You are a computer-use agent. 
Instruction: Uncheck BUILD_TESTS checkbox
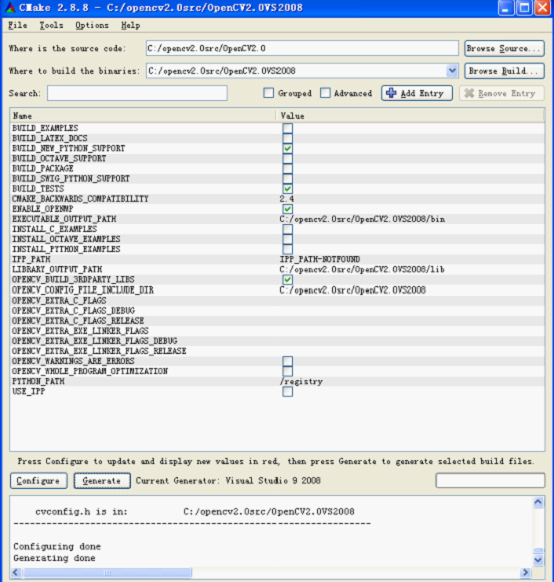coord(288,189)
